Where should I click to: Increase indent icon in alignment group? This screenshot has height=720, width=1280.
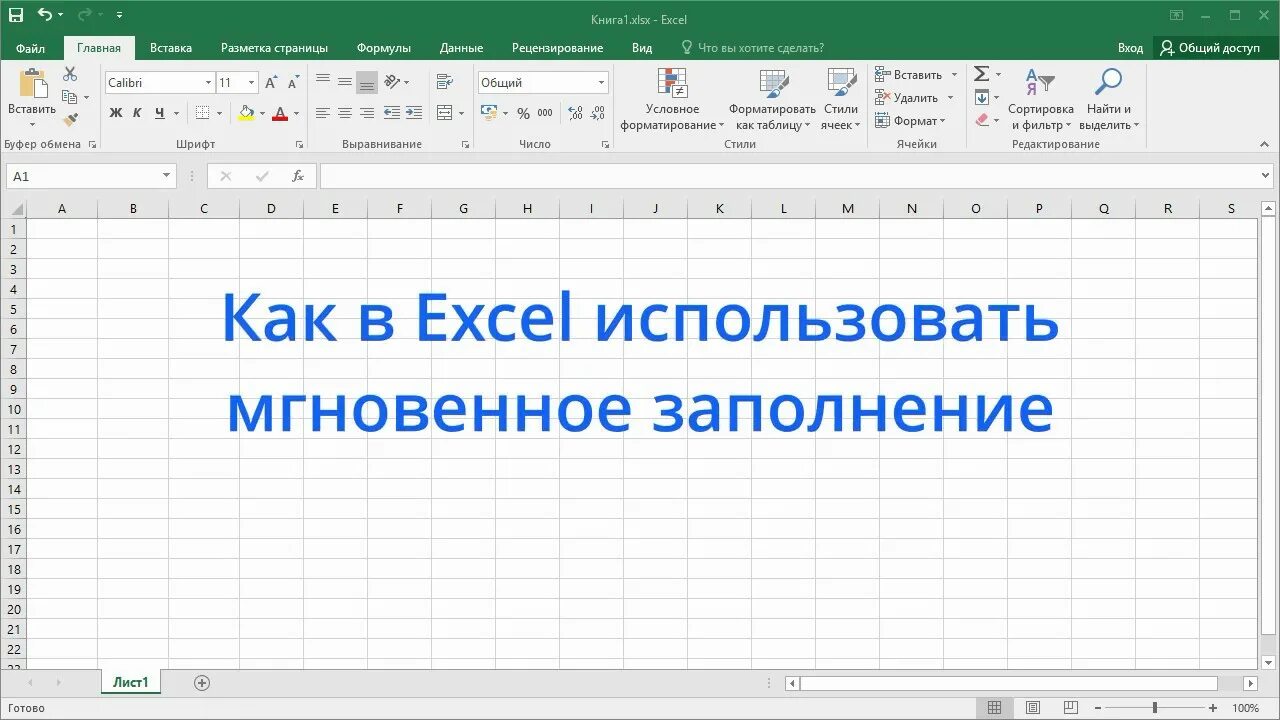[414, 113]
